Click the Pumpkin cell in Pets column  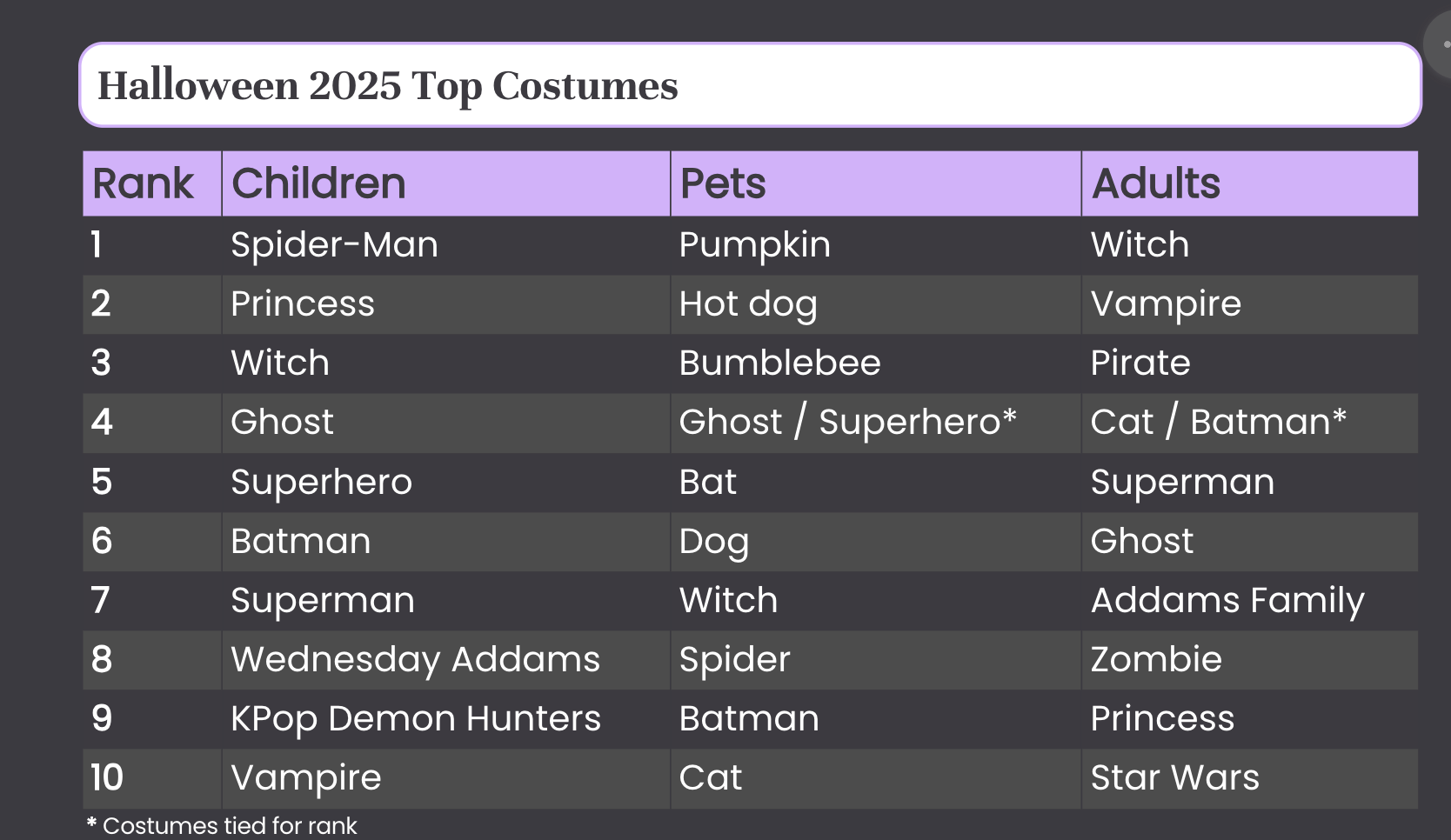pos(876,245)
